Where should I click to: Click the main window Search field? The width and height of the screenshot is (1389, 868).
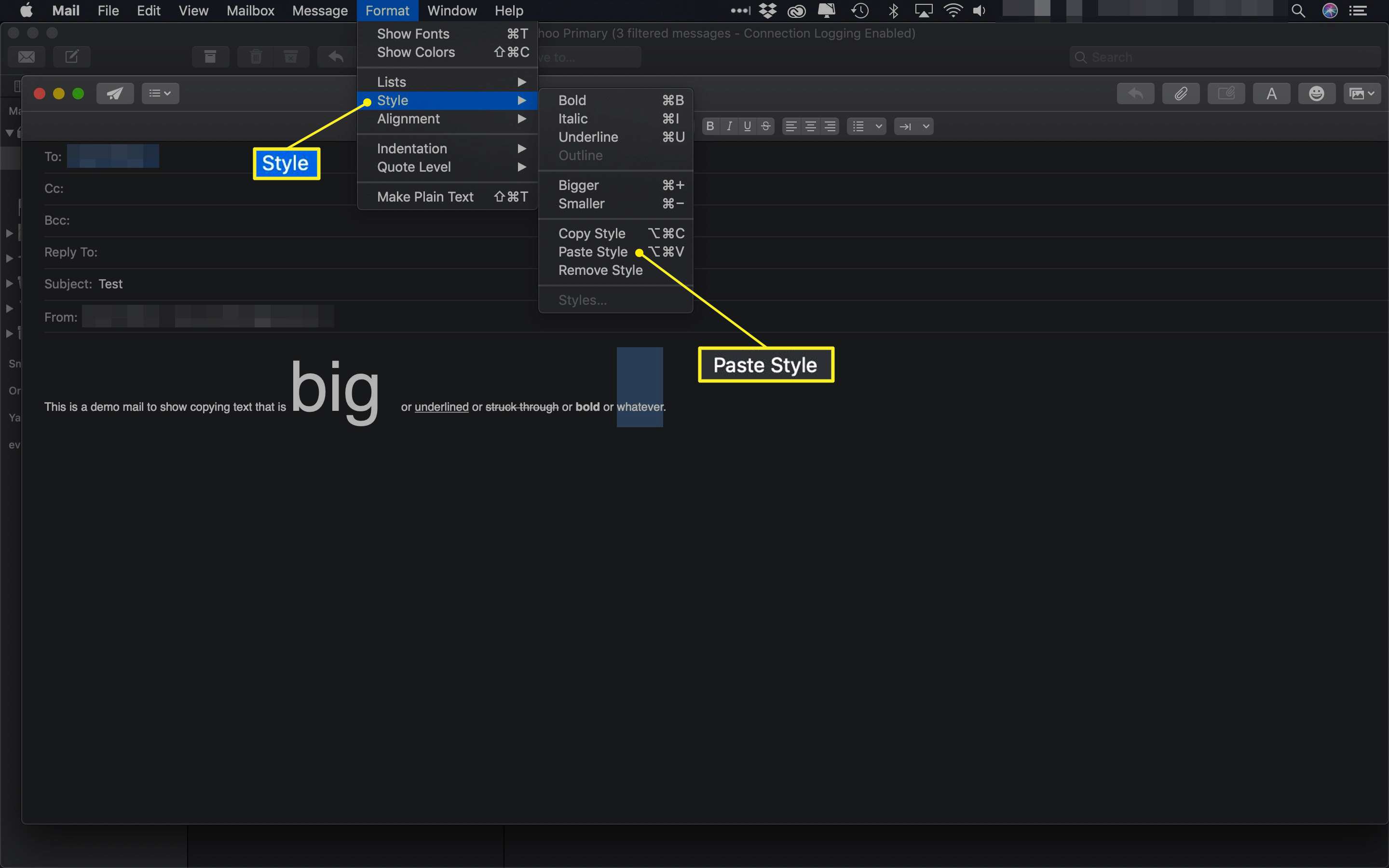tap(1225, 57)
